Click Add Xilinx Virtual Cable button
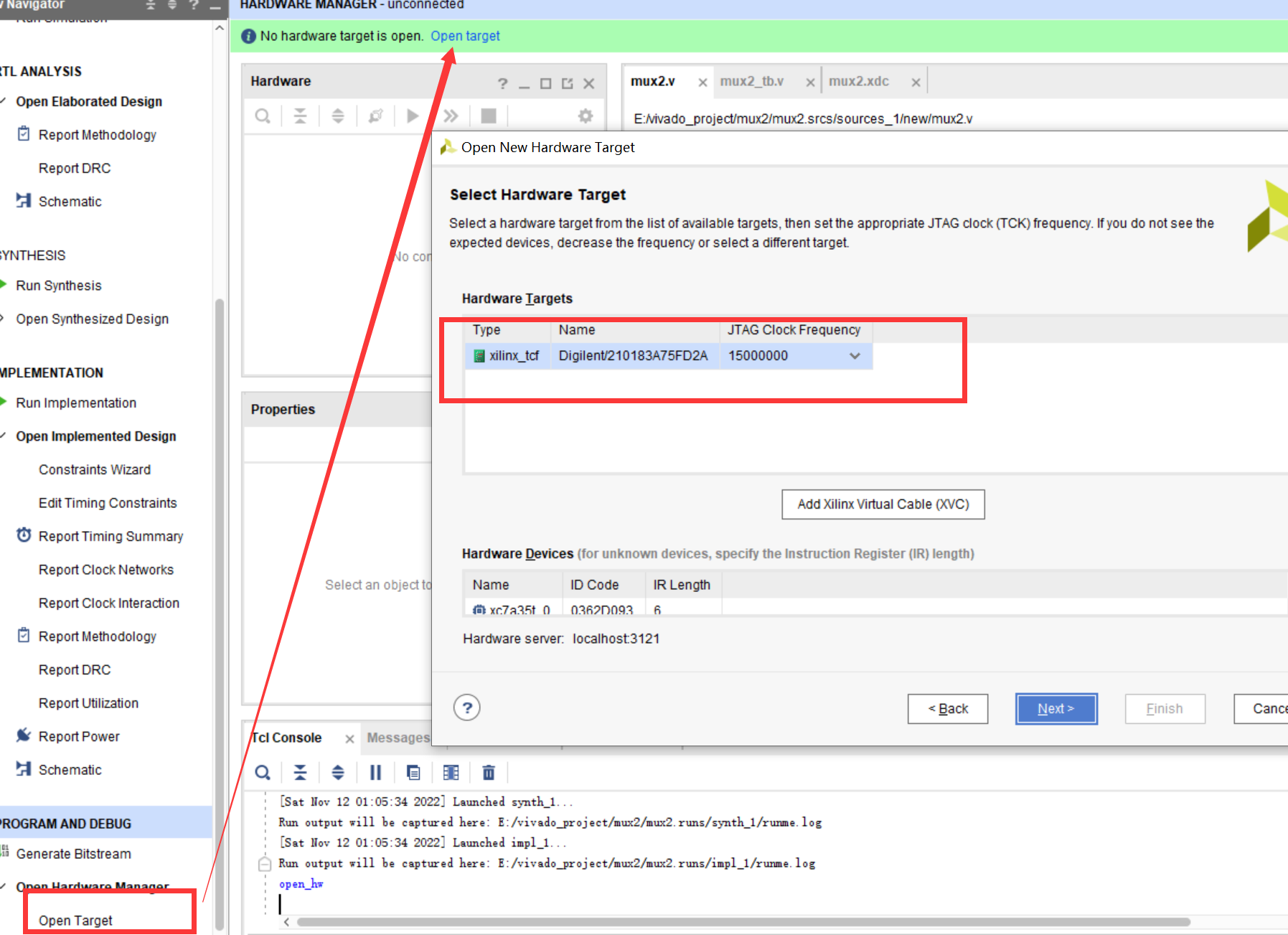 click(883, 504)
